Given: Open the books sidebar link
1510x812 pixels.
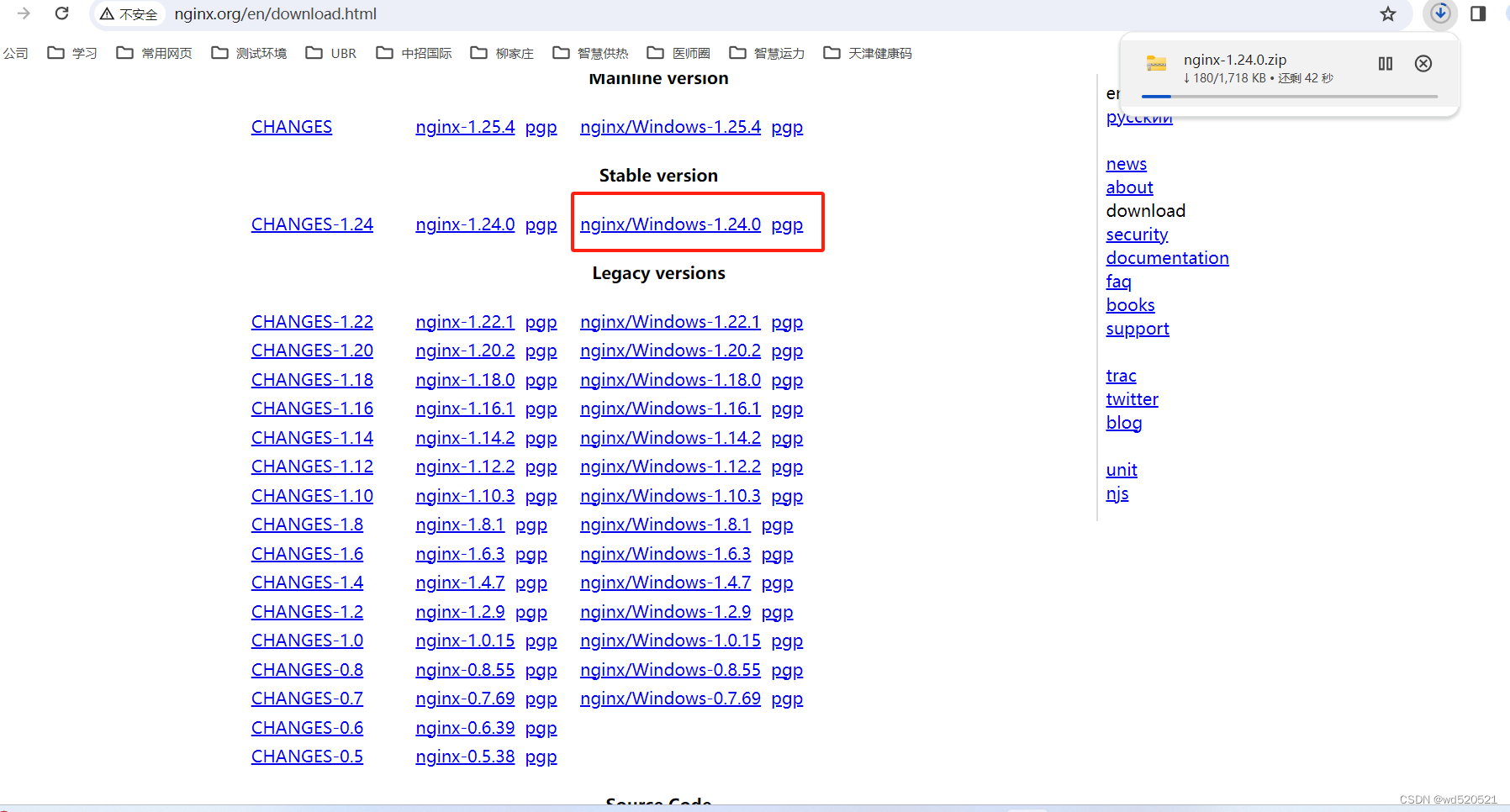Looking at the screenshot, I should click(1130, 305).
